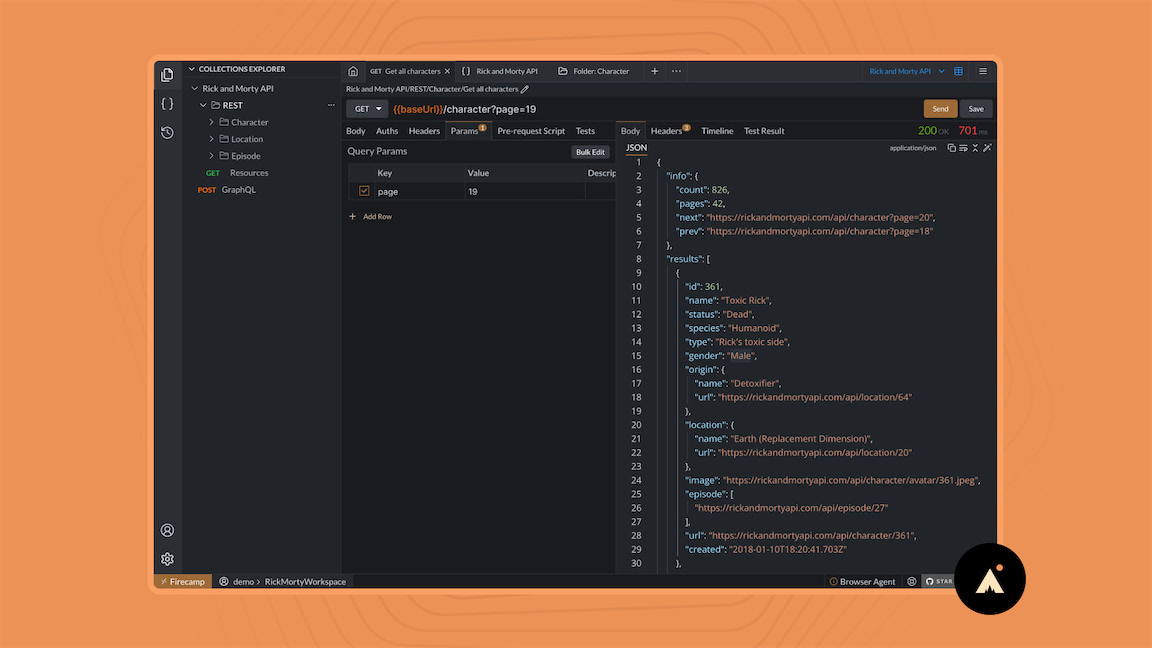Open the Rick and Morty API environment dropdown
Viewport: 1152px width, 648px height.
[907, 71]
